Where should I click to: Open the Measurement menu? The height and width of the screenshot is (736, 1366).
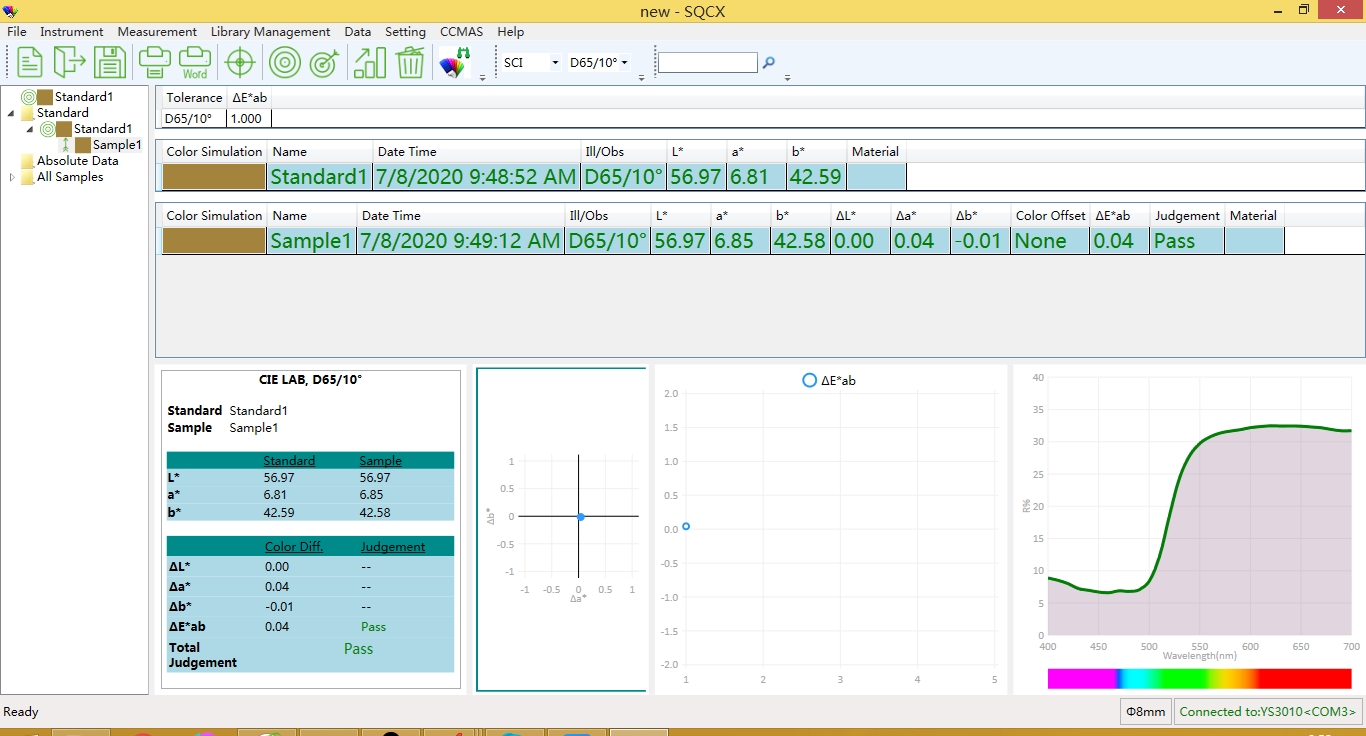157,32
